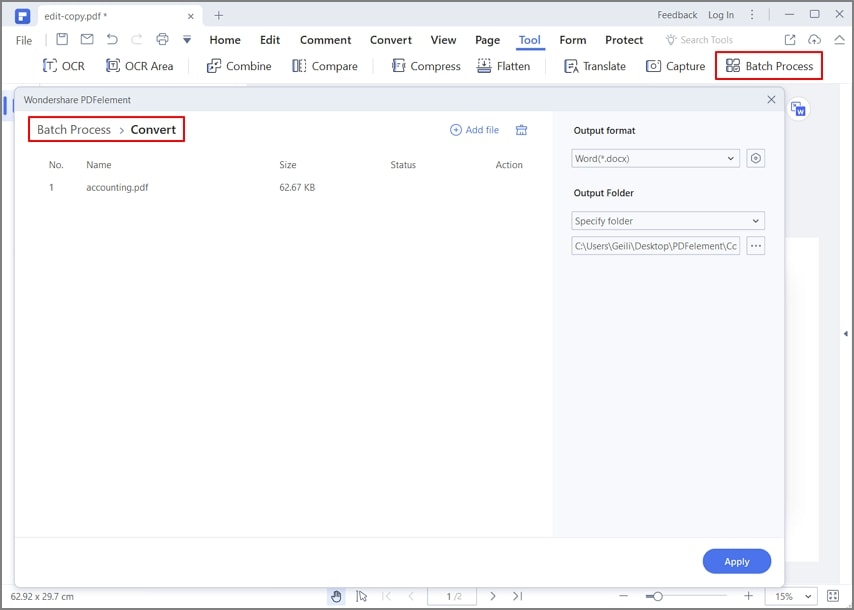The height and width of the screenshot is (610, 854).
Task: Open the Compare tool
Action: click(x=325, y=66)
